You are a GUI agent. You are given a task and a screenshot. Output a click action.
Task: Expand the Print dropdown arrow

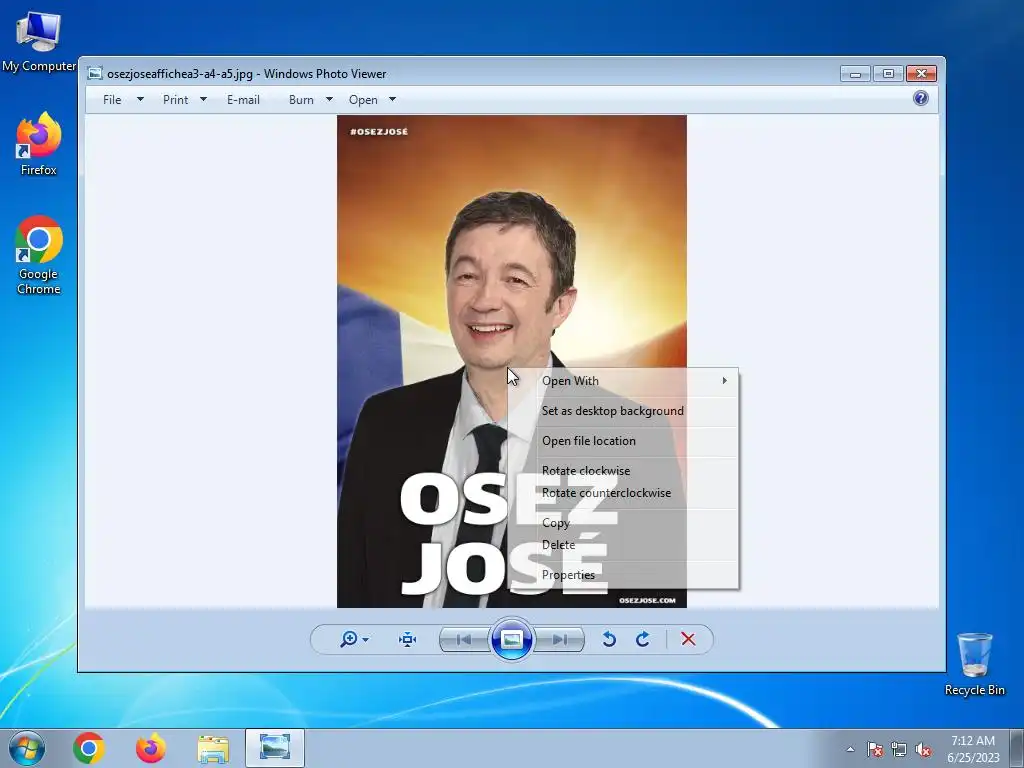203,100
